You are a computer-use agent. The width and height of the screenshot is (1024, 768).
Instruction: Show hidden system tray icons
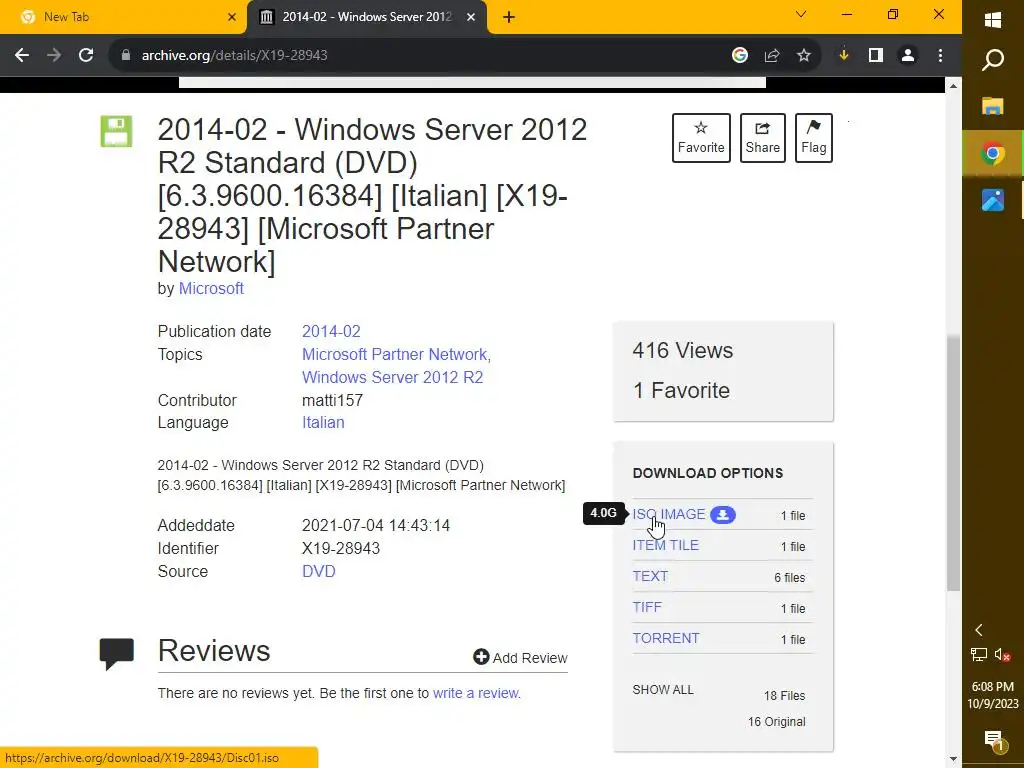pyautogui.click(x=978, y=630)
